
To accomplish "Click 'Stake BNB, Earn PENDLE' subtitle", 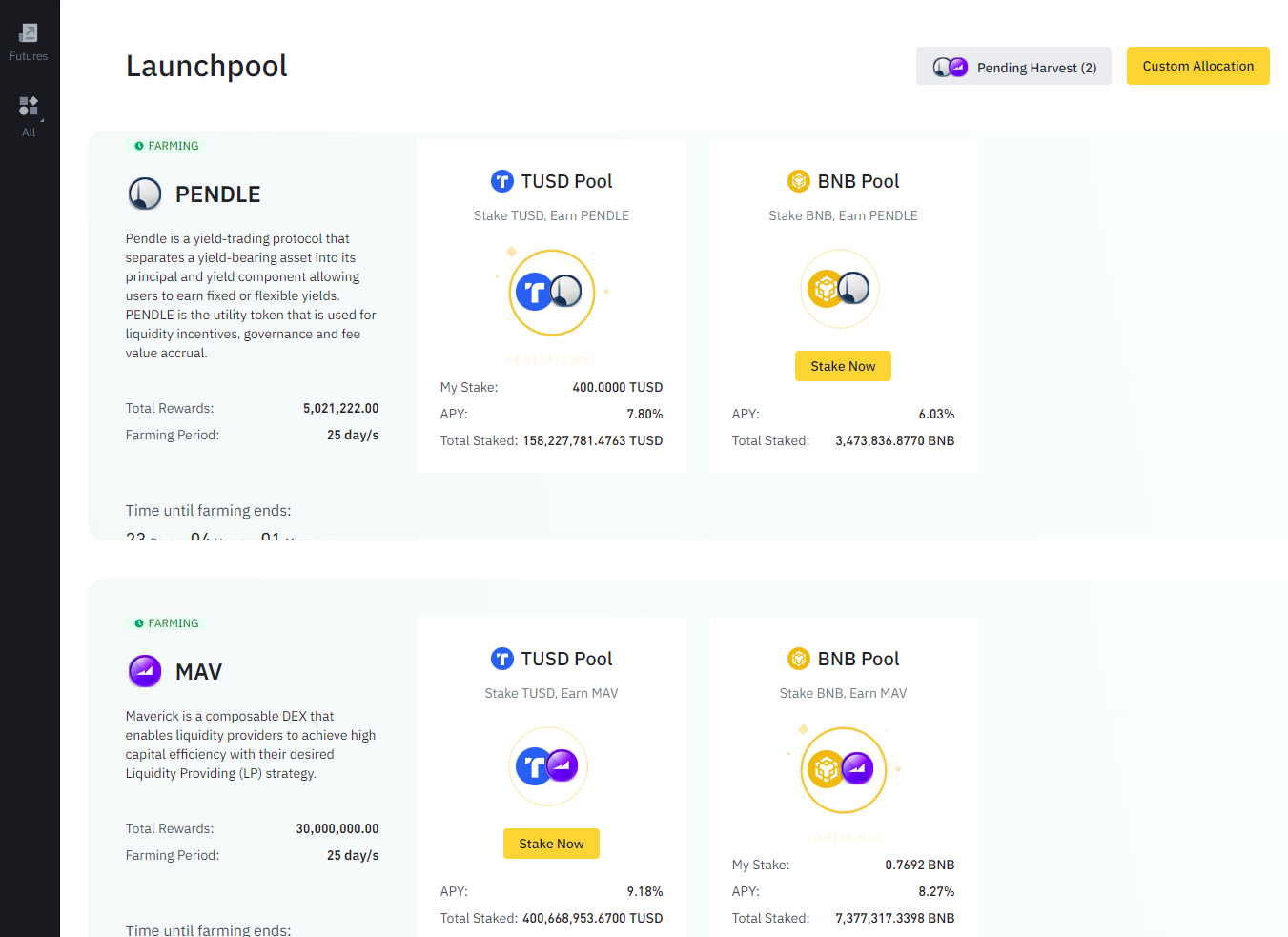I will tap(843, 215).
